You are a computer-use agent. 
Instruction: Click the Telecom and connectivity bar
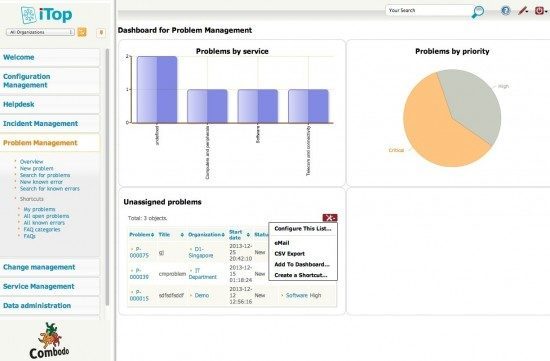[x=308, y=106]
